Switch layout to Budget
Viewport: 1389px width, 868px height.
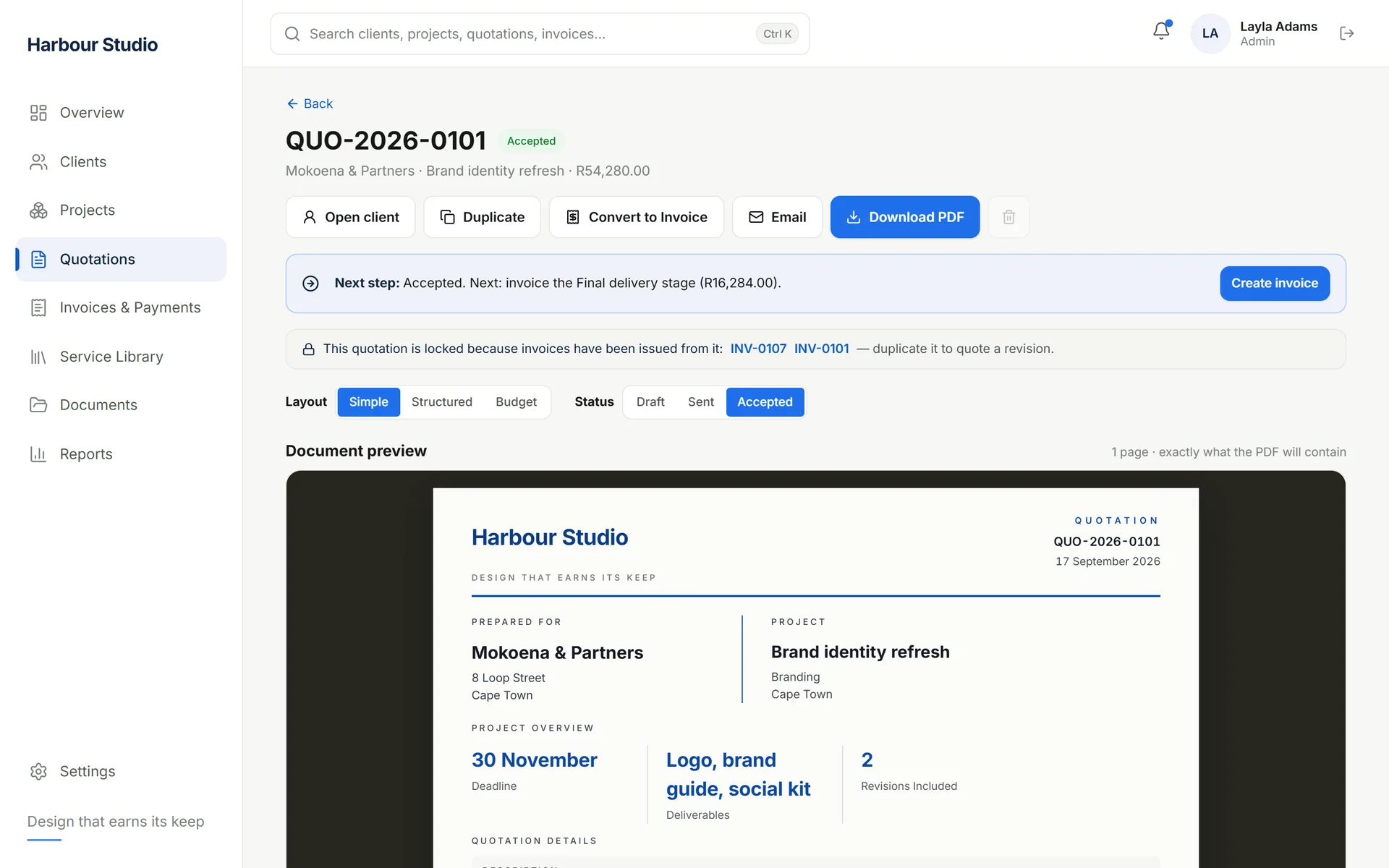pyautogui.click(x=516, y=402)
